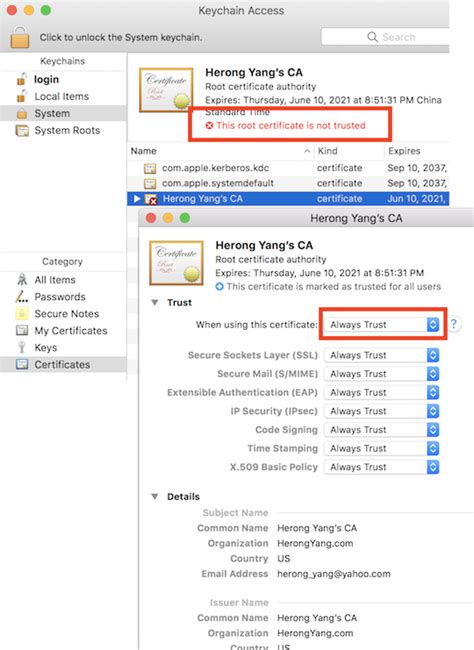Minimize the Herong Yang's CA dialog window
The width and height of the screenshot is (474, 650).
[x=168, y=218]
